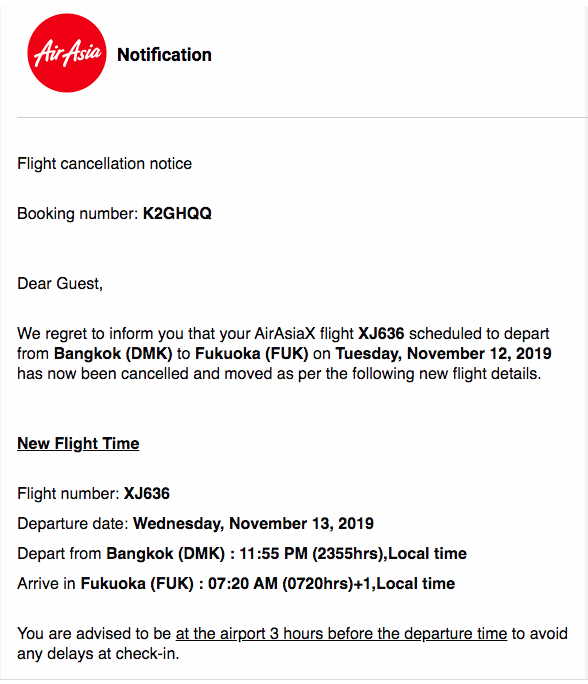Click the underlined airport 3 hours advice

(x=341, y=633)
